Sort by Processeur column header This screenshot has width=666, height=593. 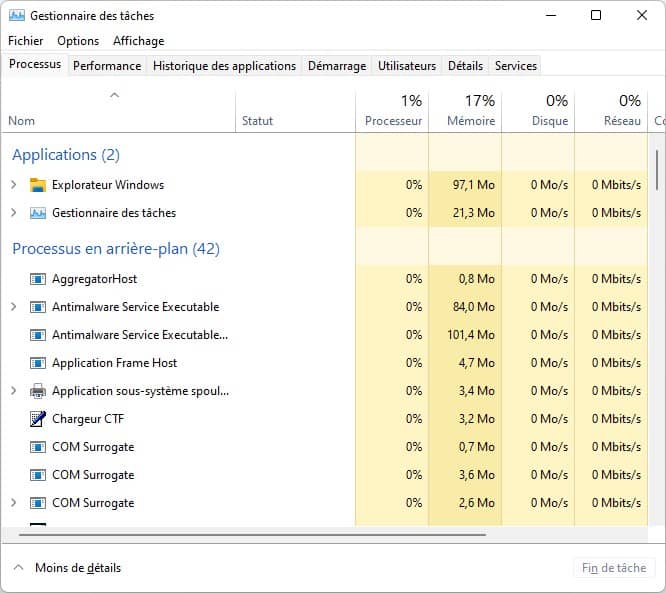392,111
